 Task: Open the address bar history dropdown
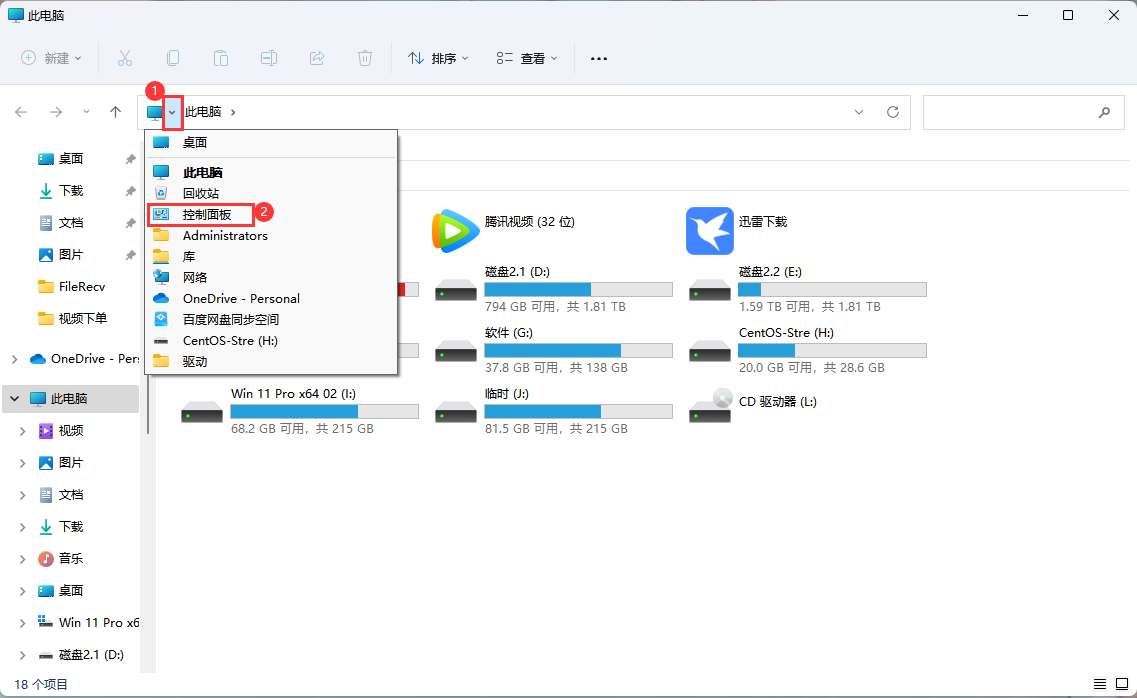[x=859, y=112]
